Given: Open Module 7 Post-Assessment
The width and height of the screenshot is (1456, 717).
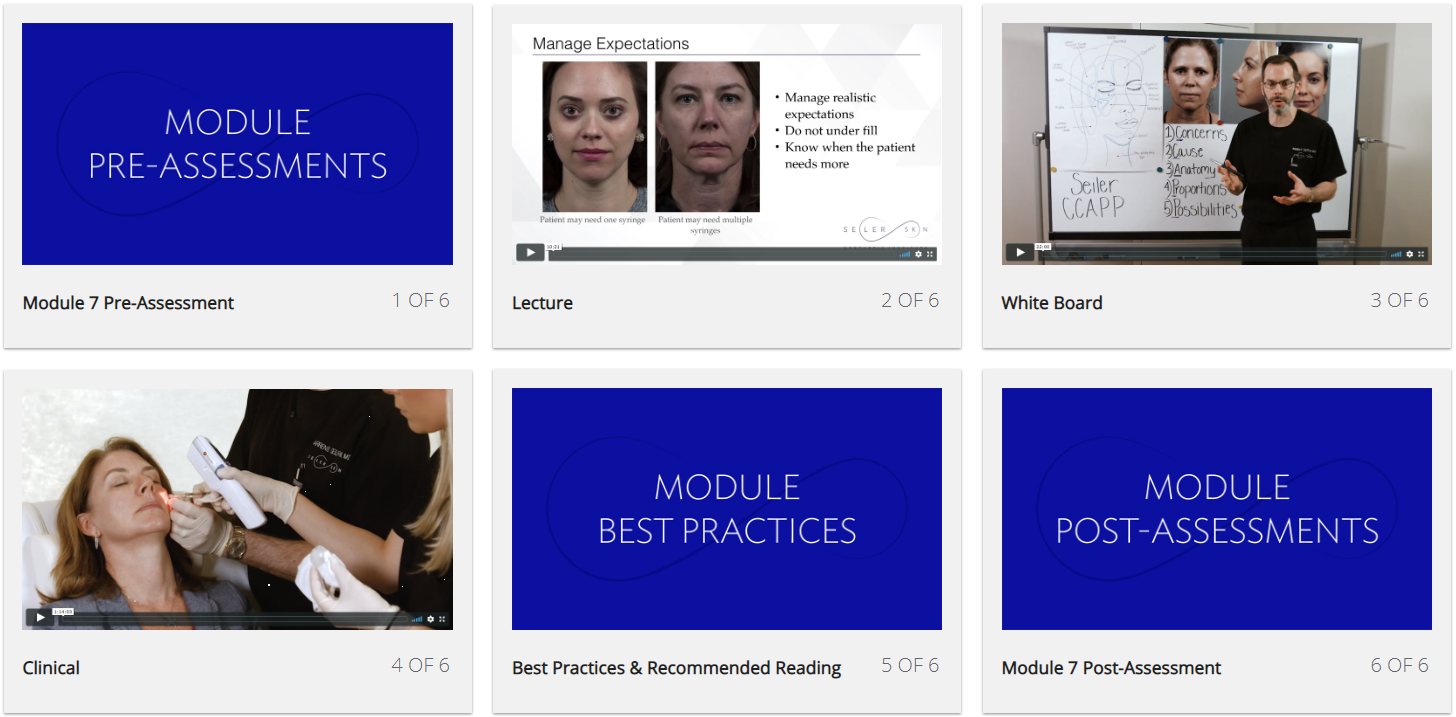Looking at the screenshot, I should (1111, 668).
